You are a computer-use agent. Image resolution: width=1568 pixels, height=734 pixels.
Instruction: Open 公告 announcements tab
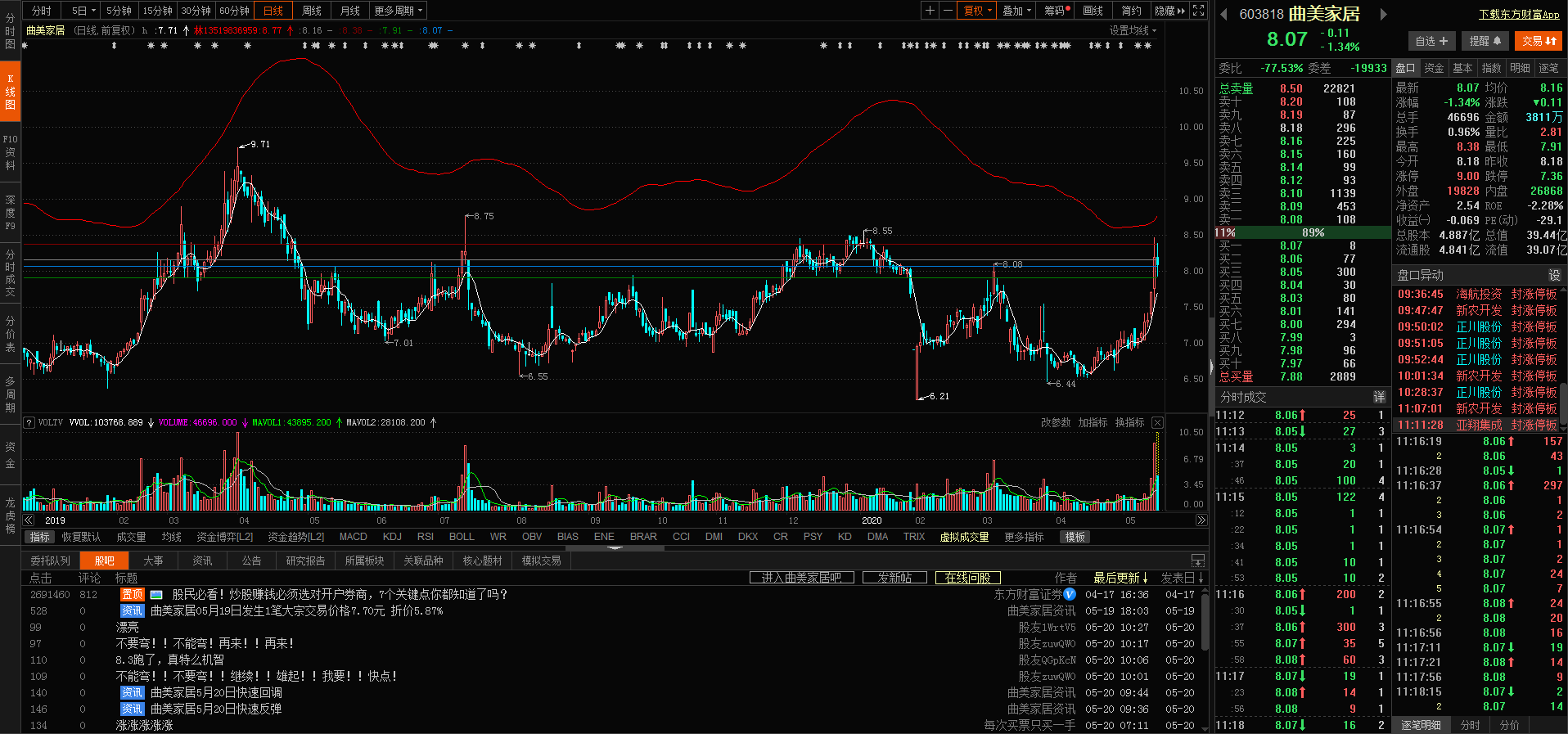coord(251,561)
